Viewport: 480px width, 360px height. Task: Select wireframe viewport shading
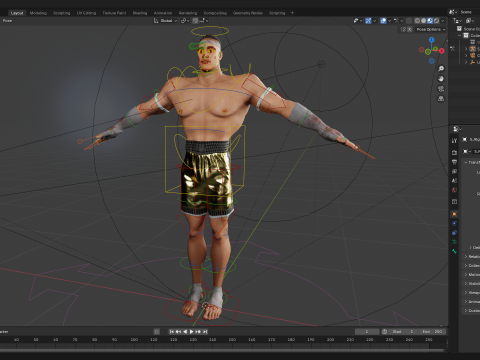[x=417, y=21]
